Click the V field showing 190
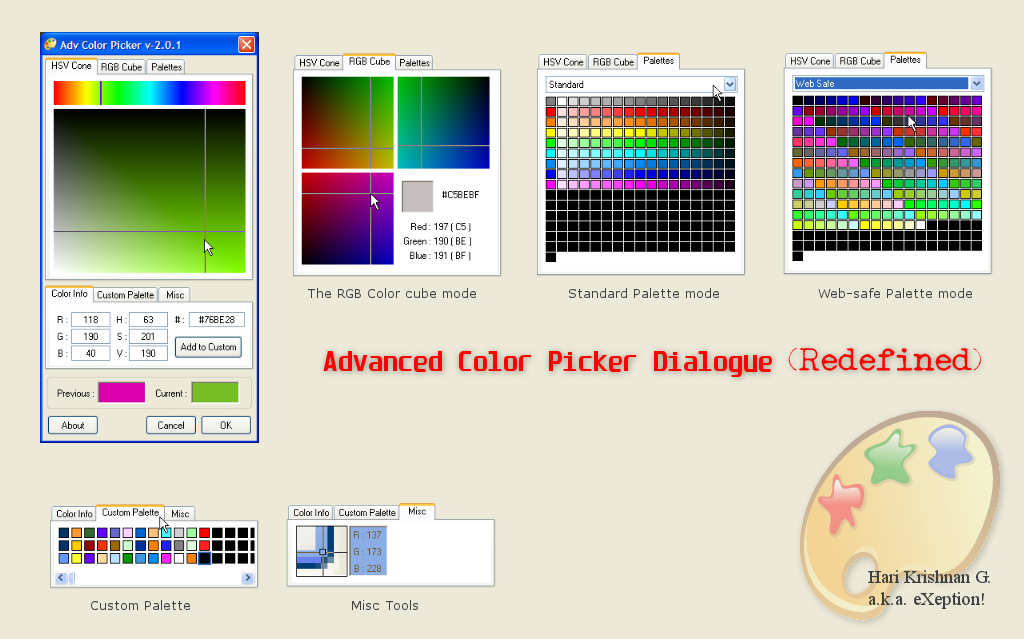This screenshot has height=639, width=1024. pos(148,353)
